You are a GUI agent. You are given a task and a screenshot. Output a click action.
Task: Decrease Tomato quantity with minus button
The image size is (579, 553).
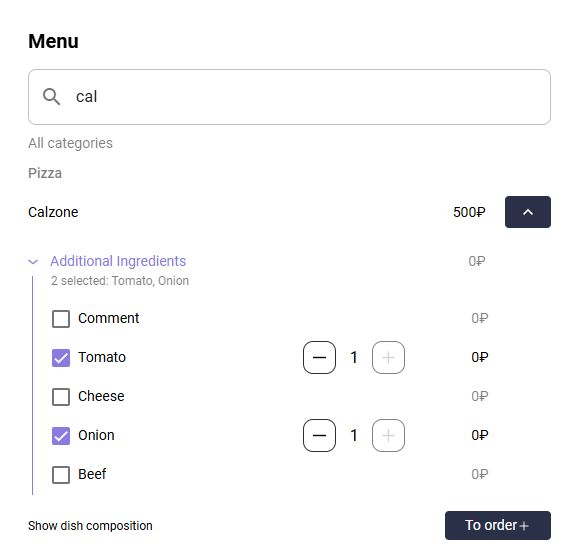coord(319,357)
